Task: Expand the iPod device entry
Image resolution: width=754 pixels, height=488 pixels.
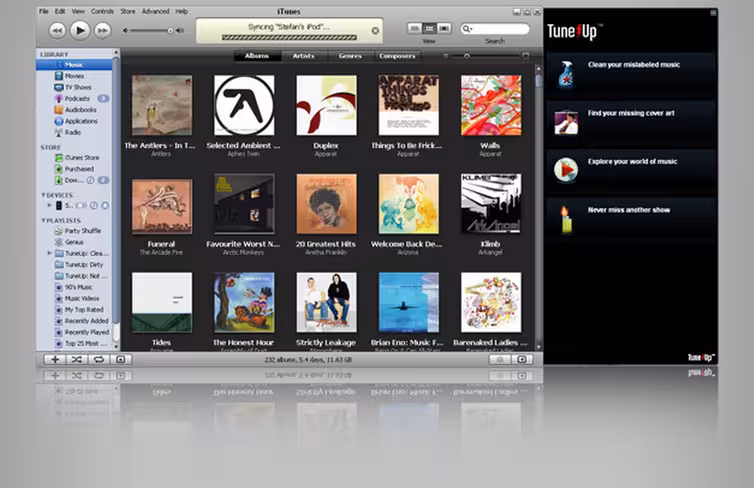Action: tap(49, 205)
